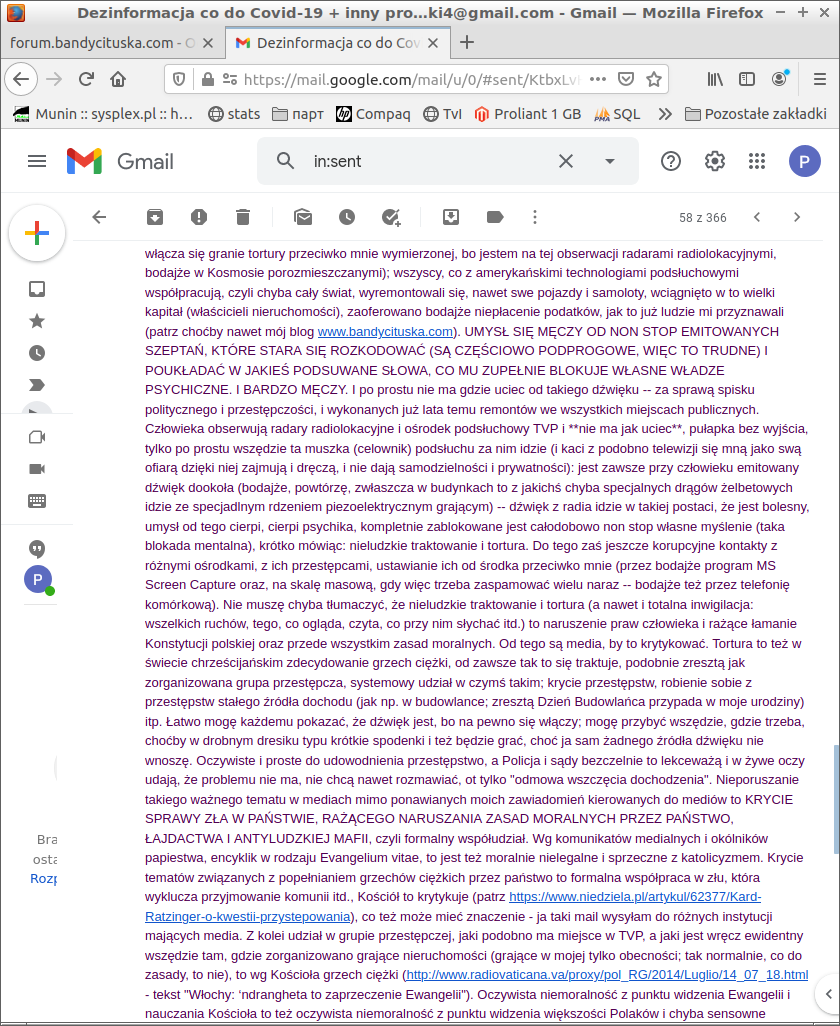840x1026 pixels.
Task: Show more bookmarks with the chevron
Action: click(665, 114)
